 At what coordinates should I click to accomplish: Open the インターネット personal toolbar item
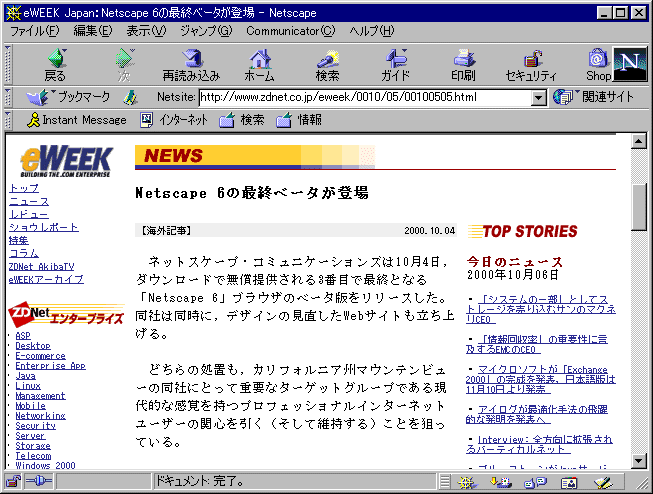click(174, 120)
